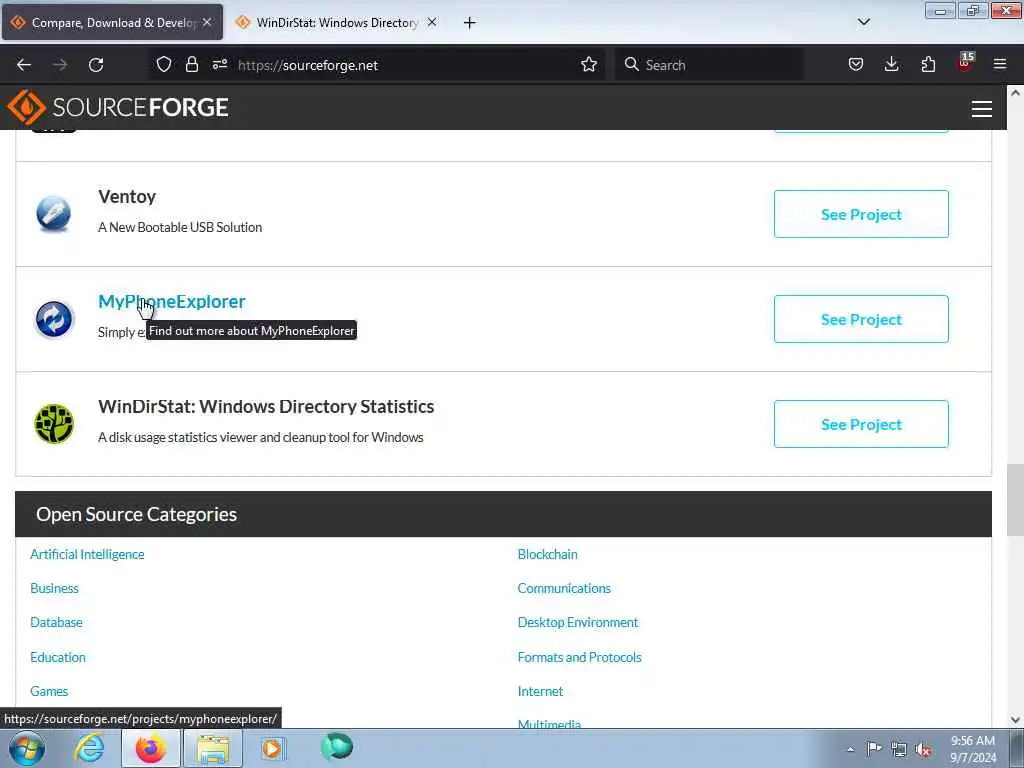Click the taskbar clock 9:56 AM
The height and width of the screenshot is (768, 1024).
[972, 741]
